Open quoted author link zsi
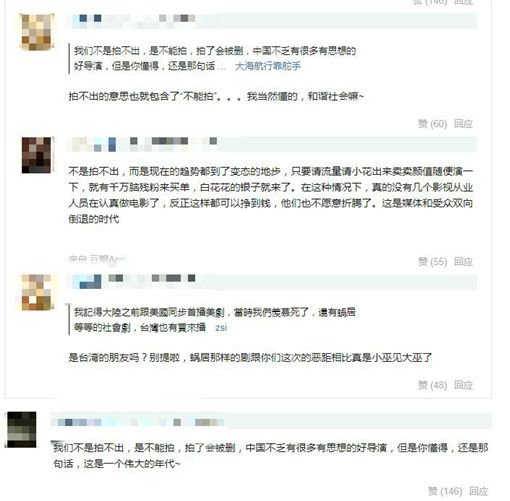 [x=221, y=328]
